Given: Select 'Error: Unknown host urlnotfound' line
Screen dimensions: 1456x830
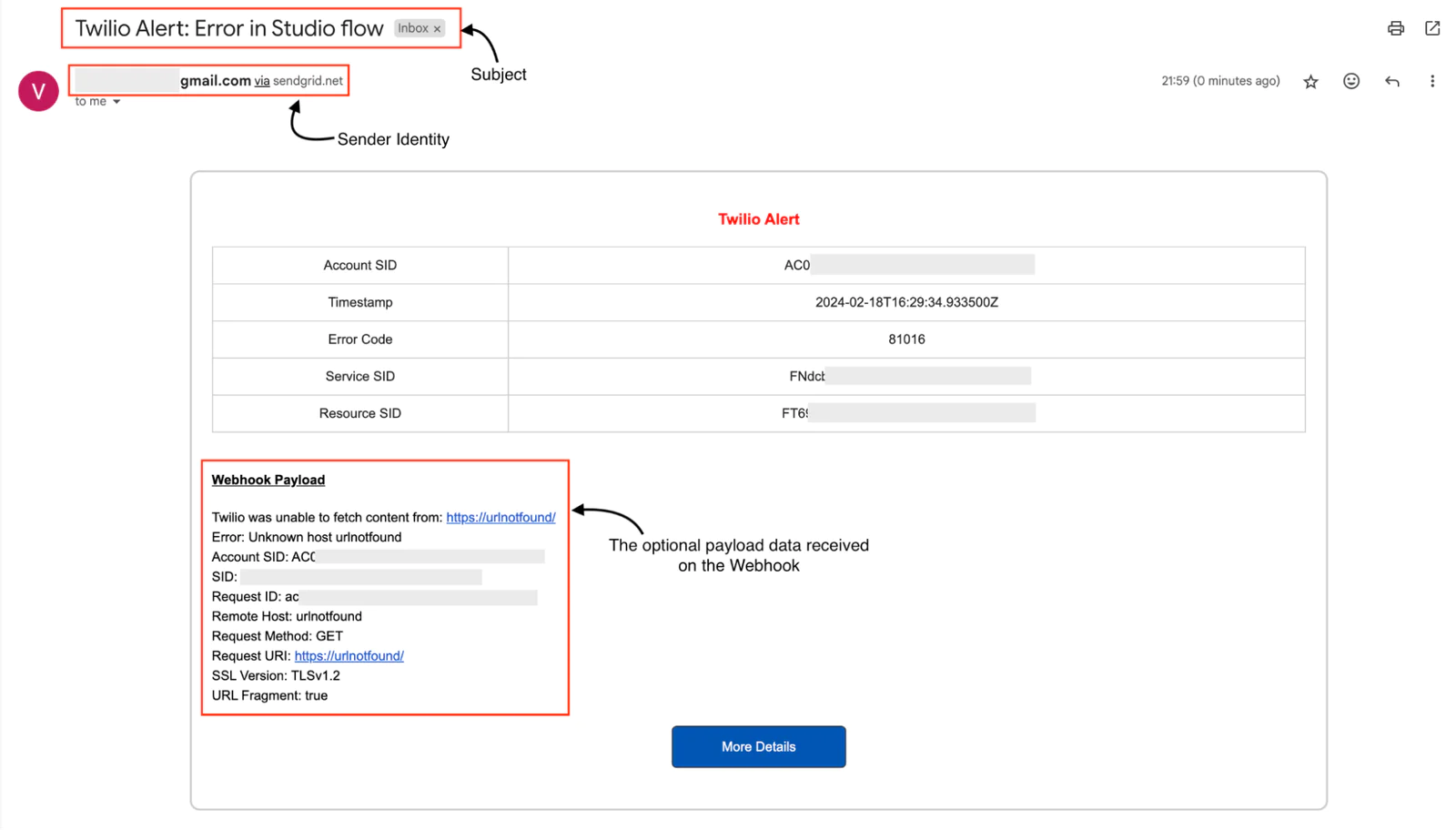Looking at the screenshot, I should pyautogui.click(x=307, y=537).
